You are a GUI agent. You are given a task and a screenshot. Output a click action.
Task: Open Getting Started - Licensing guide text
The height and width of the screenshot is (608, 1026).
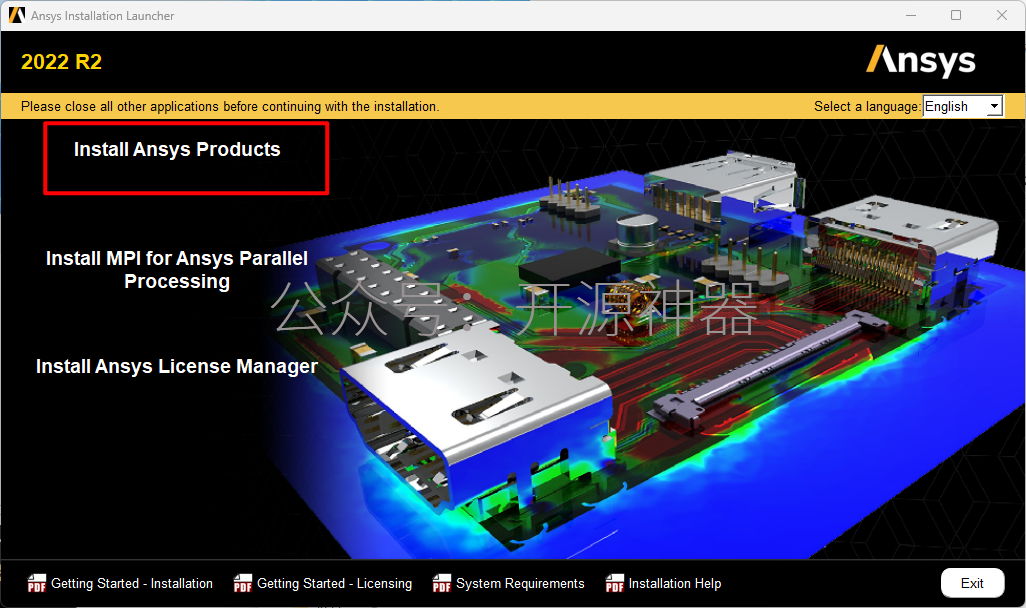334,583
